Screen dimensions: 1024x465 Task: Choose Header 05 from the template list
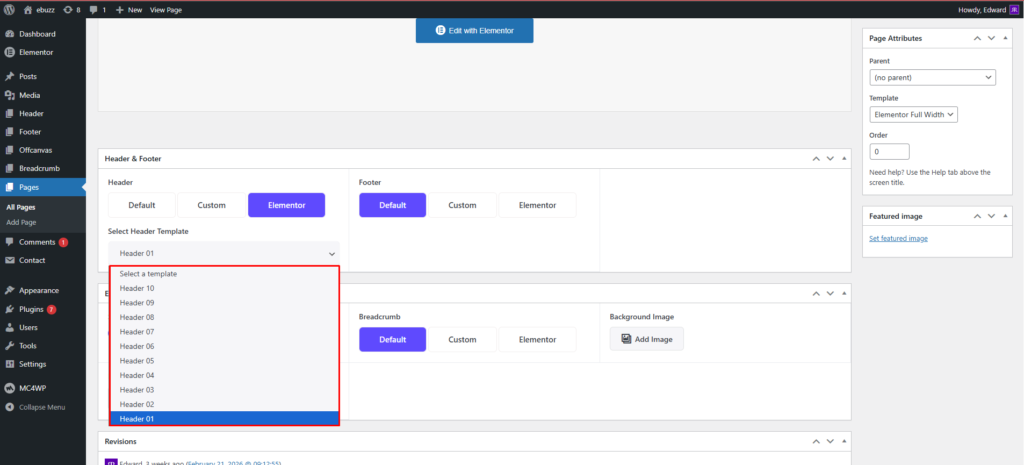(137, 361)
